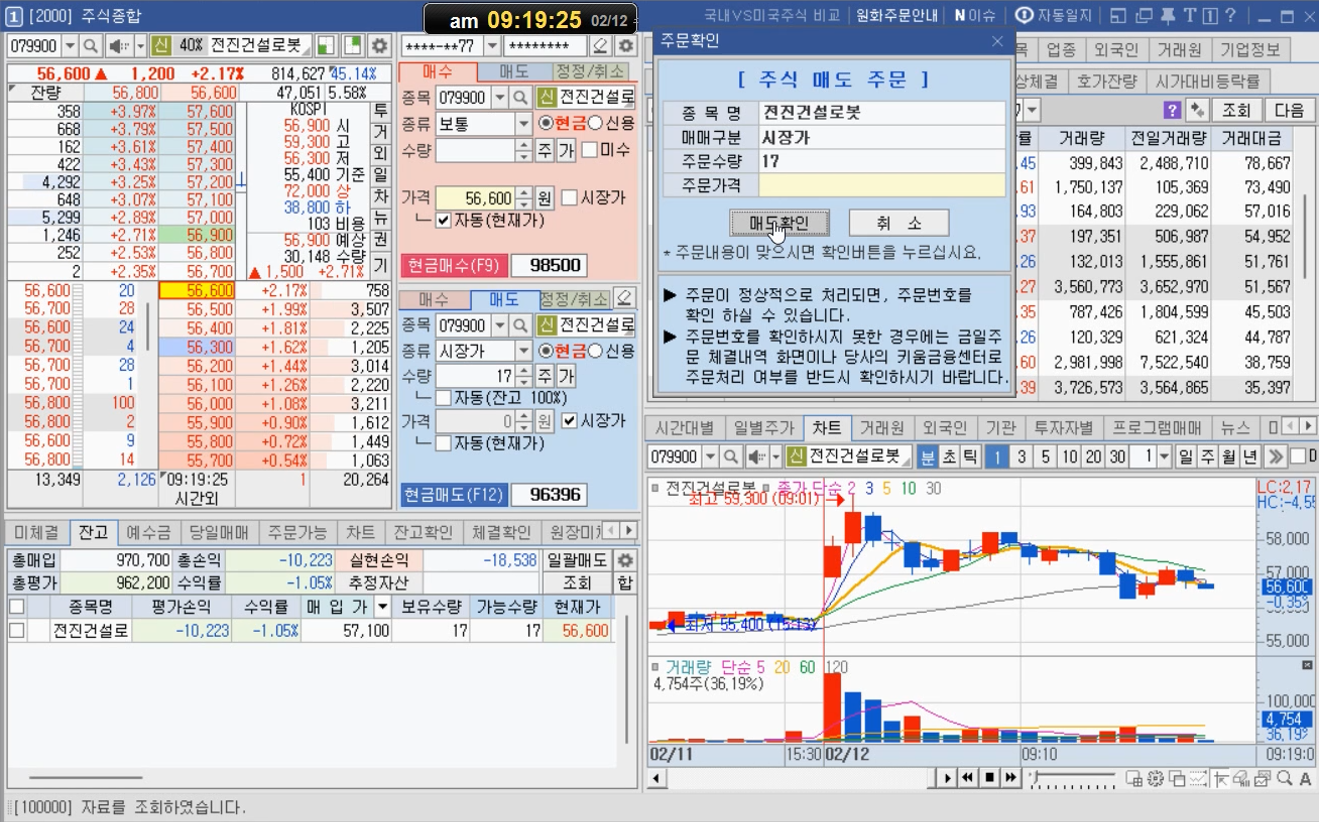The height and width of the screenshot is (822, 1319).
Task: Click chart settings gear icon in bottom toolbar
Action: (x=1155, y=778)
